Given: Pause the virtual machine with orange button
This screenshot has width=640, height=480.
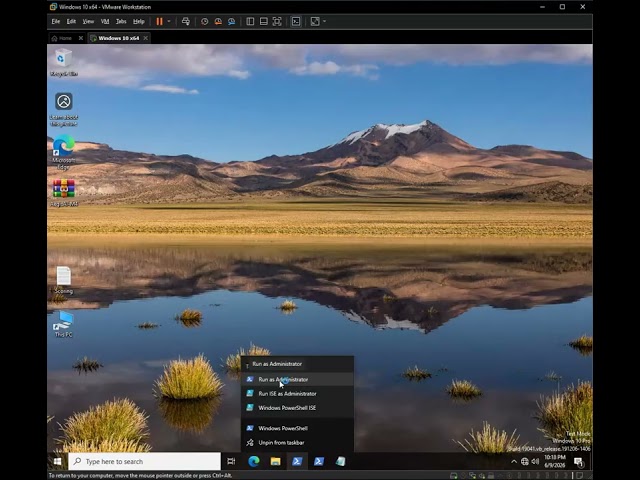Looking at the screenshot, I should (159, 22).
